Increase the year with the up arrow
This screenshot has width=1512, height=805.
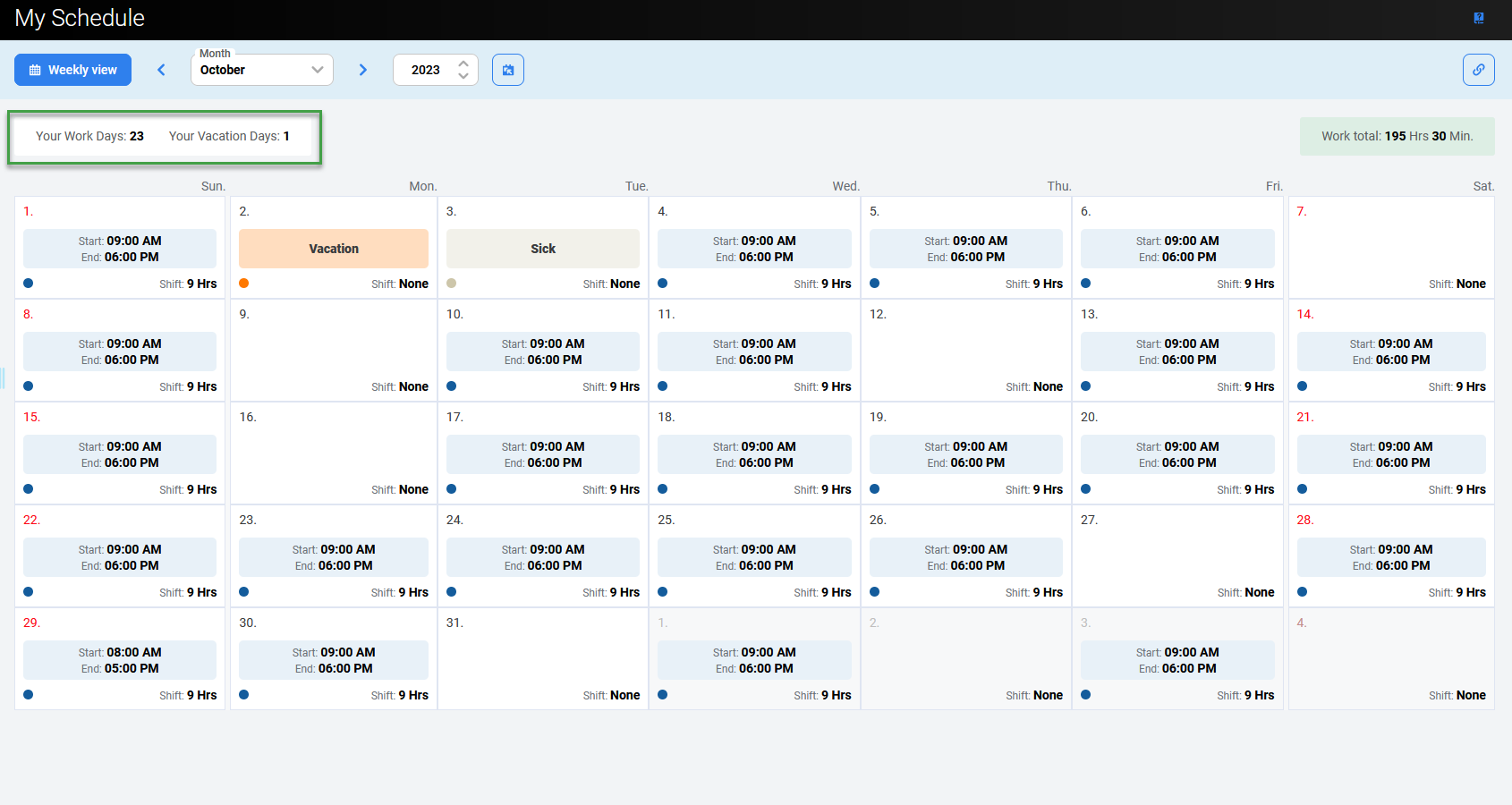pyautogui.click(x=463, y=64)
